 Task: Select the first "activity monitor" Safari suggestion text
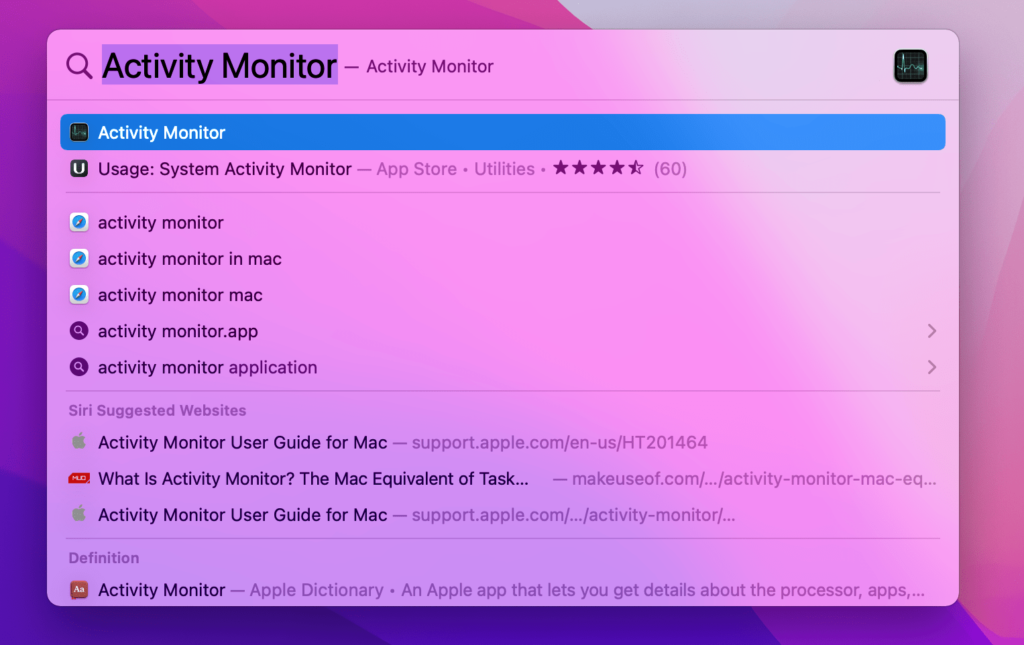pos(161,223)
